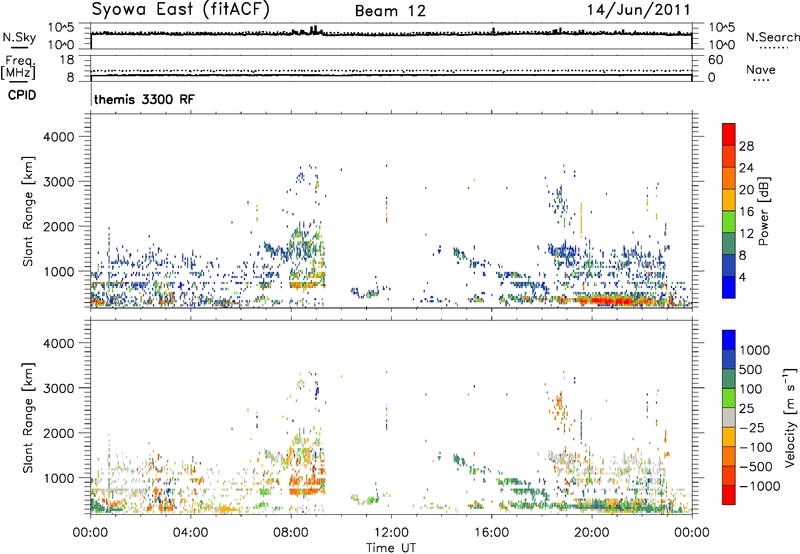Click the time axis label "08:00"

coord(290,533)
